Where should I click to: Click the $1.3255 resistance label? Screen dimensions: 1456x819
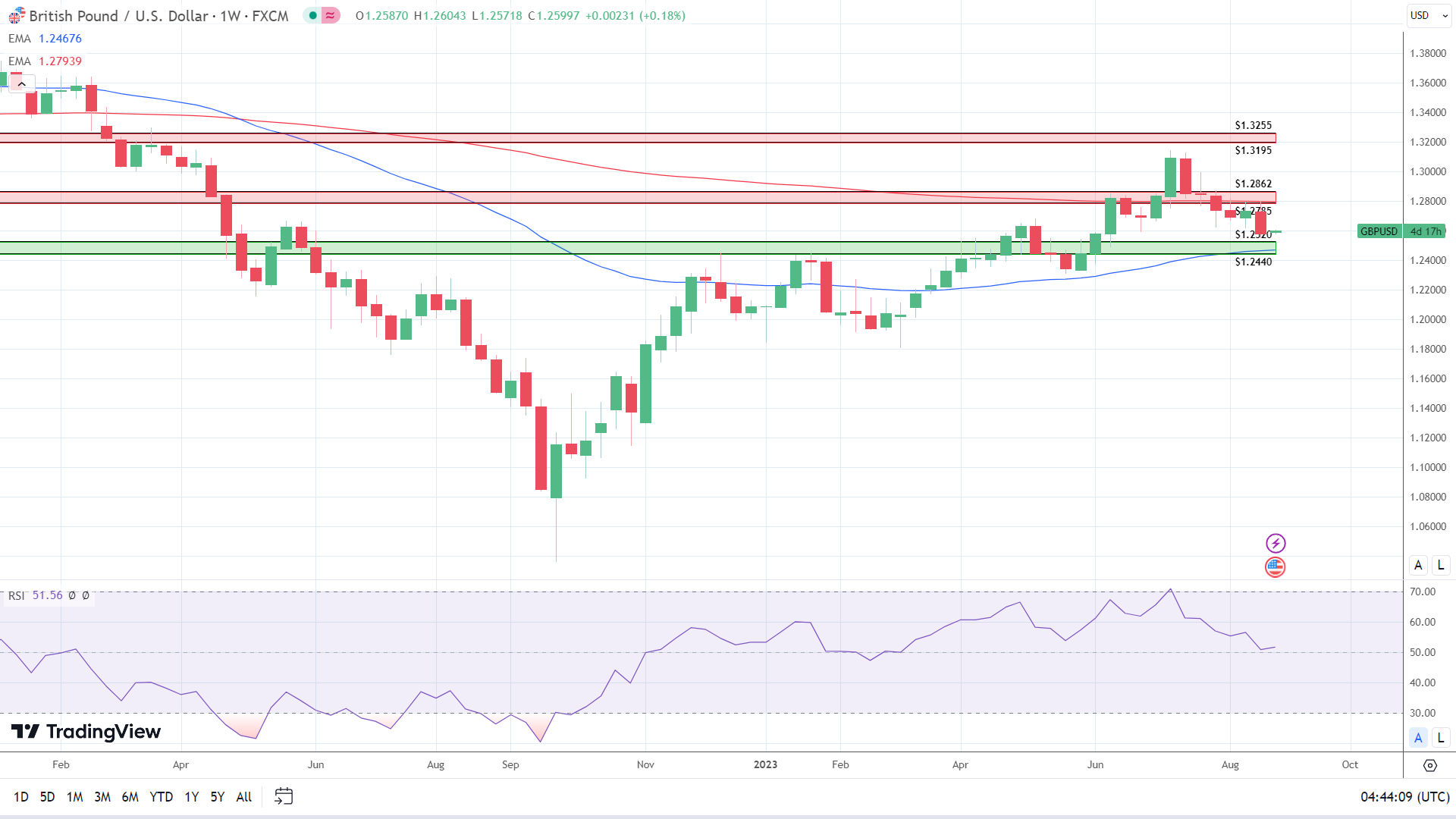(1254, 125)
